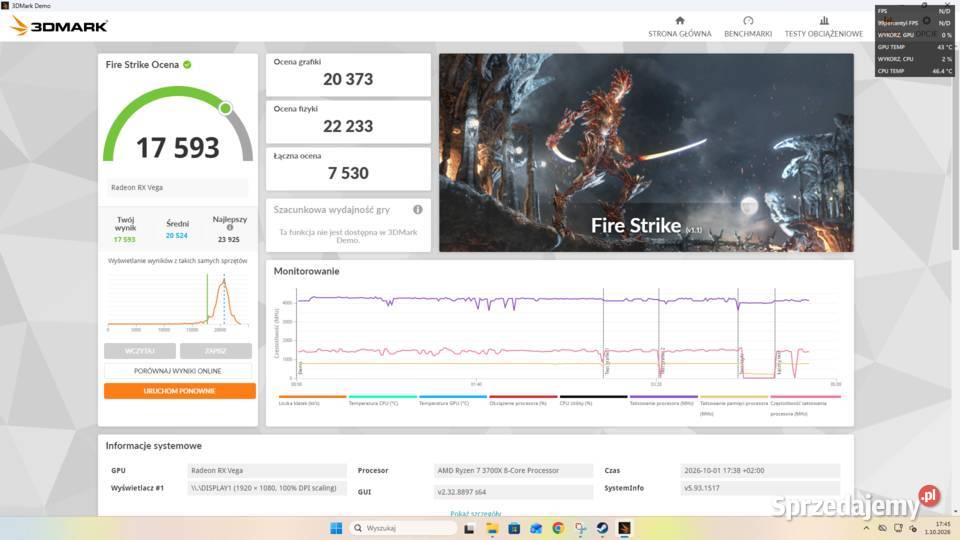Screen dimensions: 960x540
Task: Click the Łączna ocena 7 530 card
Action: [348, 168]
